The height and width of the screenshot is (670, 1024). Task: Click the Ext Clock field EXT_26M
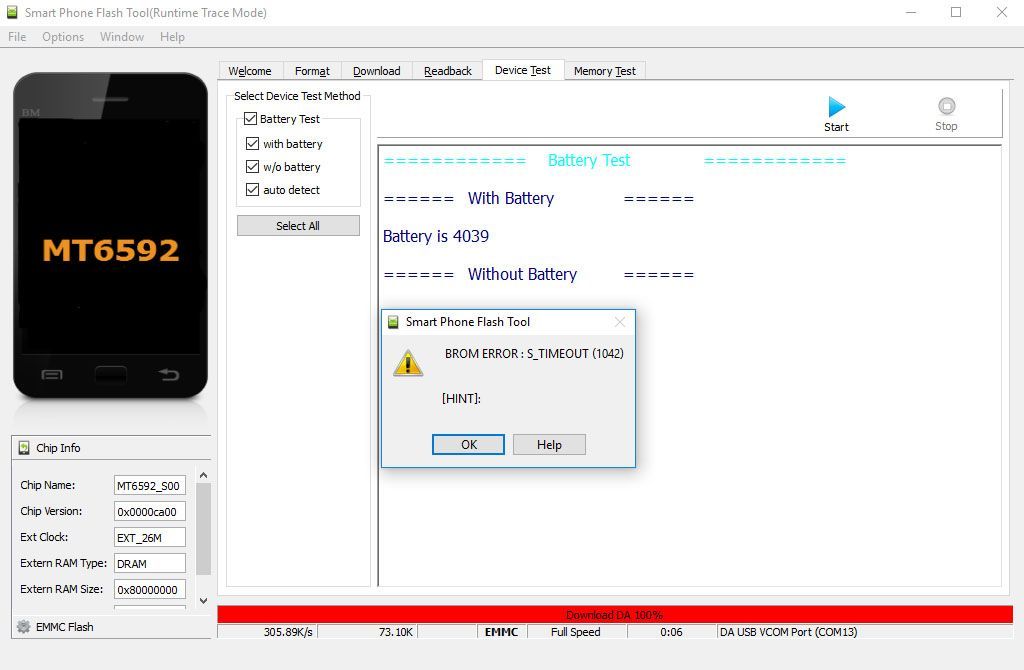150,537
